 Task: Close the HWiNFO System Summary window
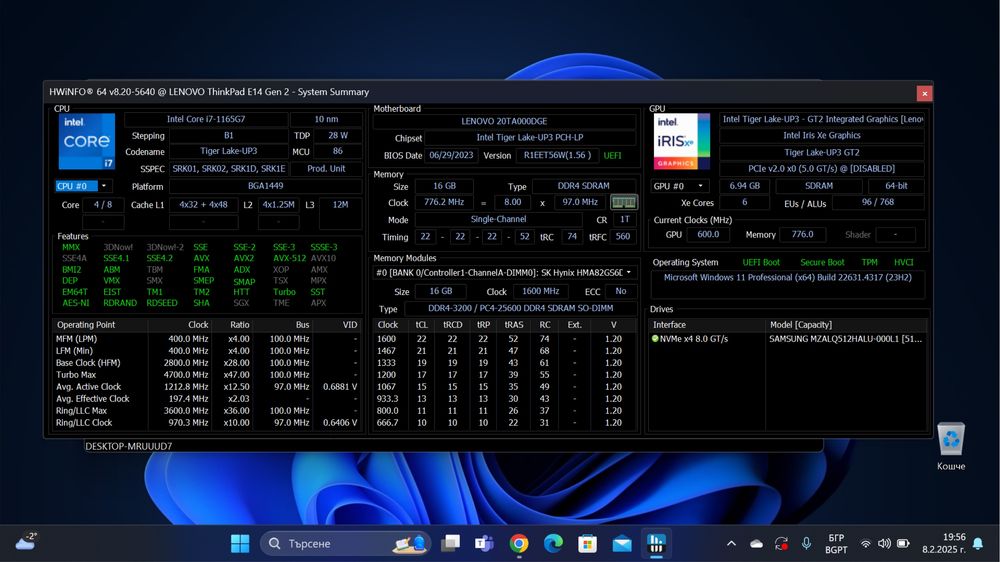tap(924, 93)
